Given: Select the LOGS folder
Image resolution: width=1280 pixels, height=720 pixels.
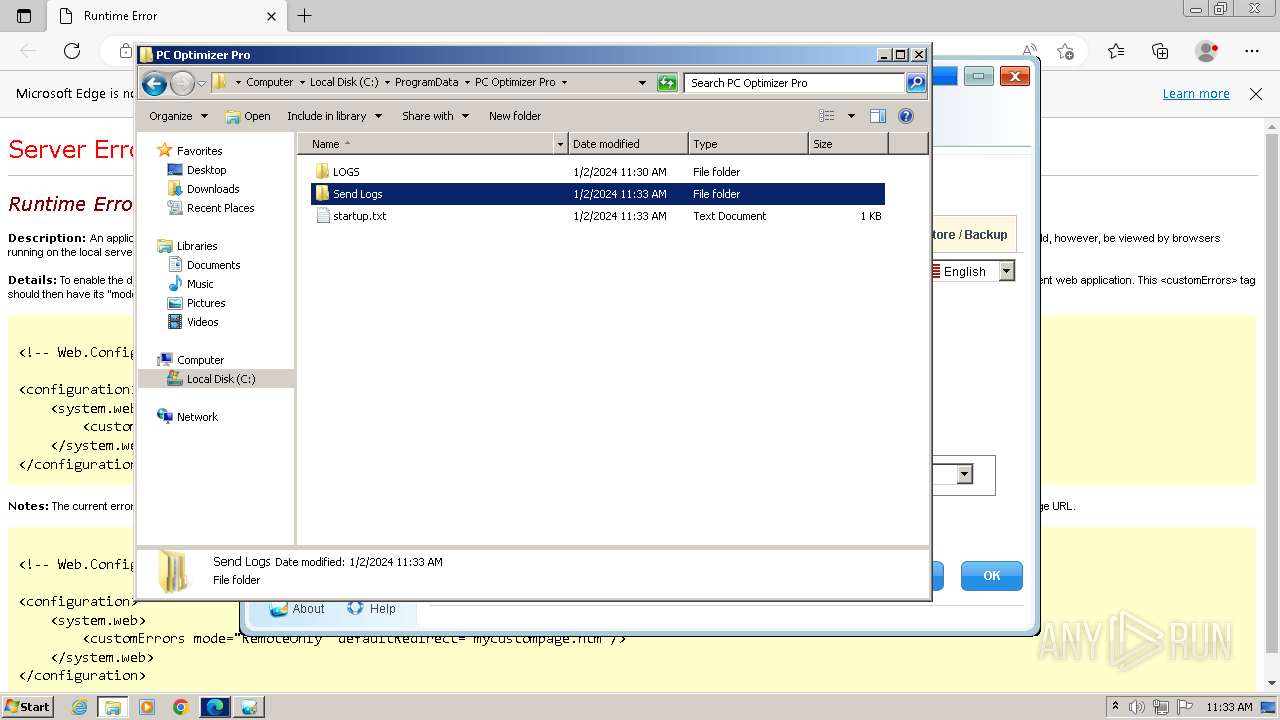Looking at the screenshot, I should 346,172.
